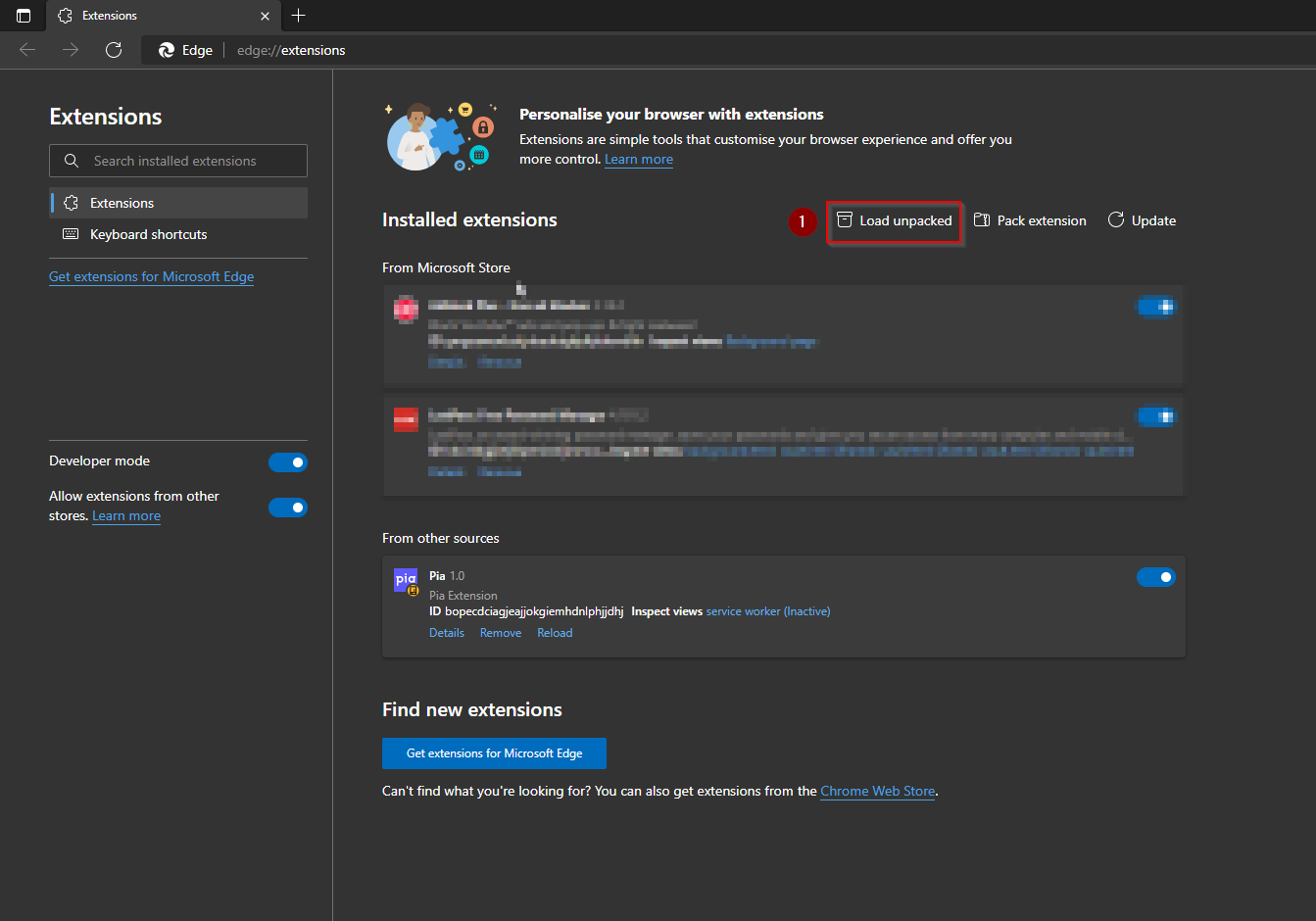Screen dimensions: 1316x921
Task: Remove the Pia extension
Action: pyautogui.click(x=501, y=633)
